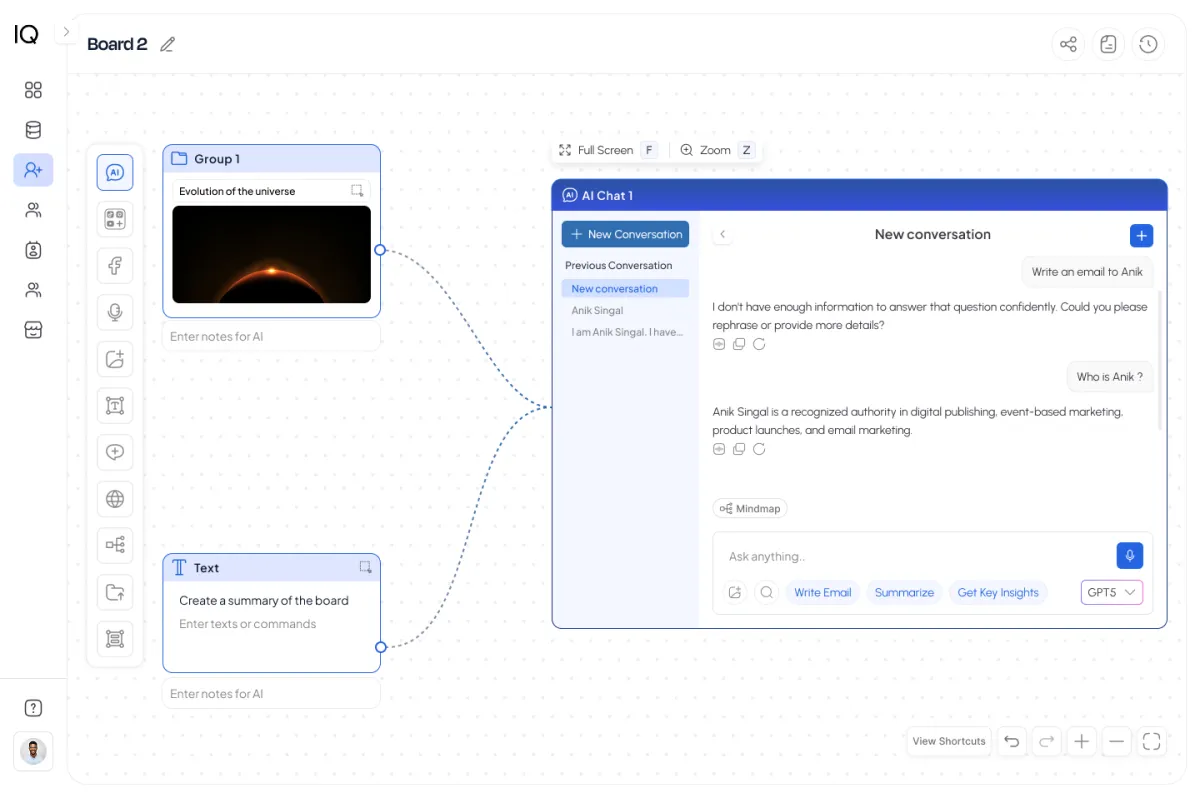Start a New Conversation
This screenshot has width=1200, height=798.
[x=625, y=234]
